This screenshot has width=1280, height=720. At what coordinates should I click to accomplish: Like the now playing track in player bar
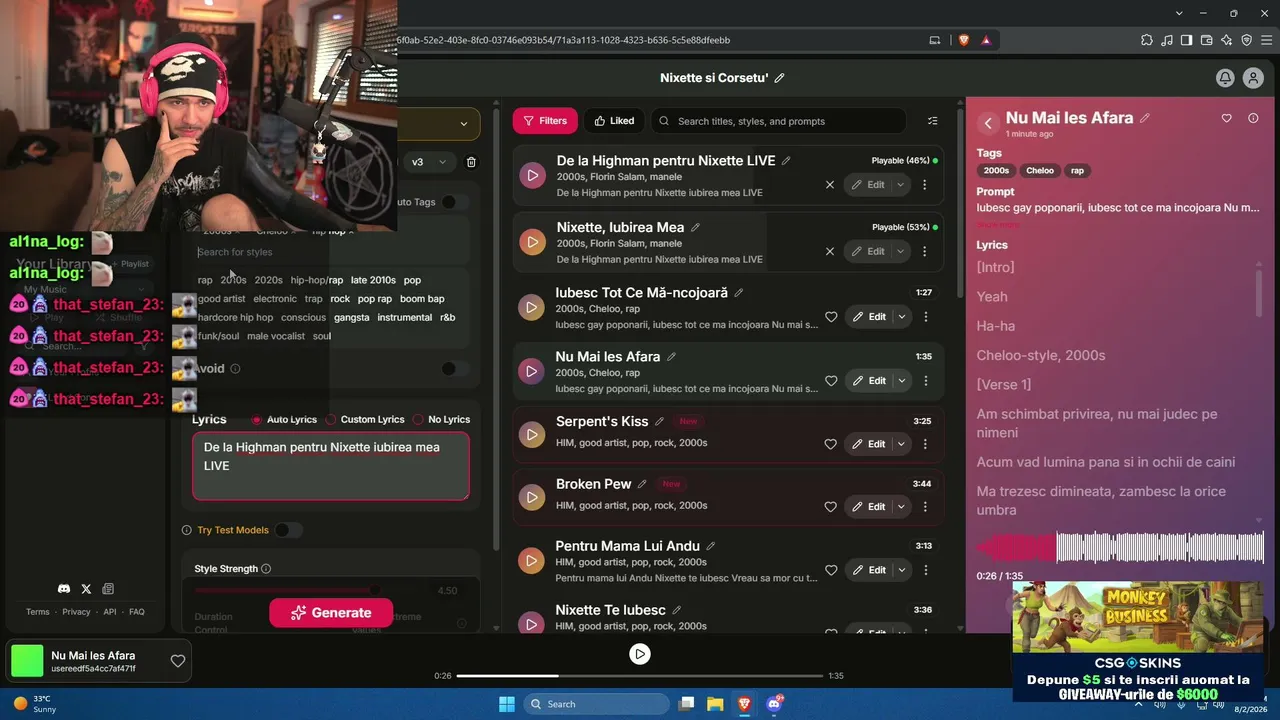[x=178, y=661]
